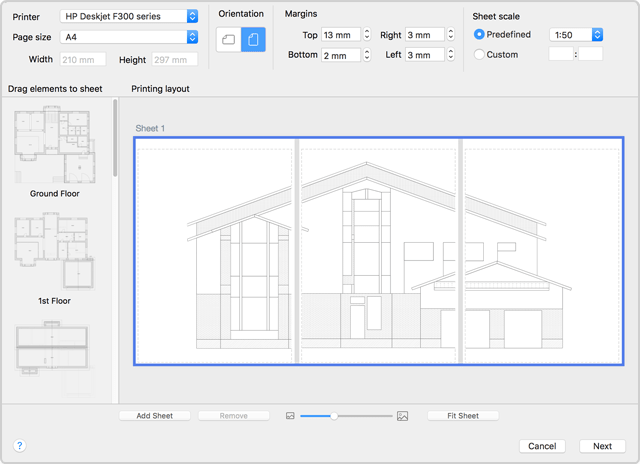Open the Printer dropdown
Image resolution: width=640 pixels, height=464 pixels.
pos(128,16)
